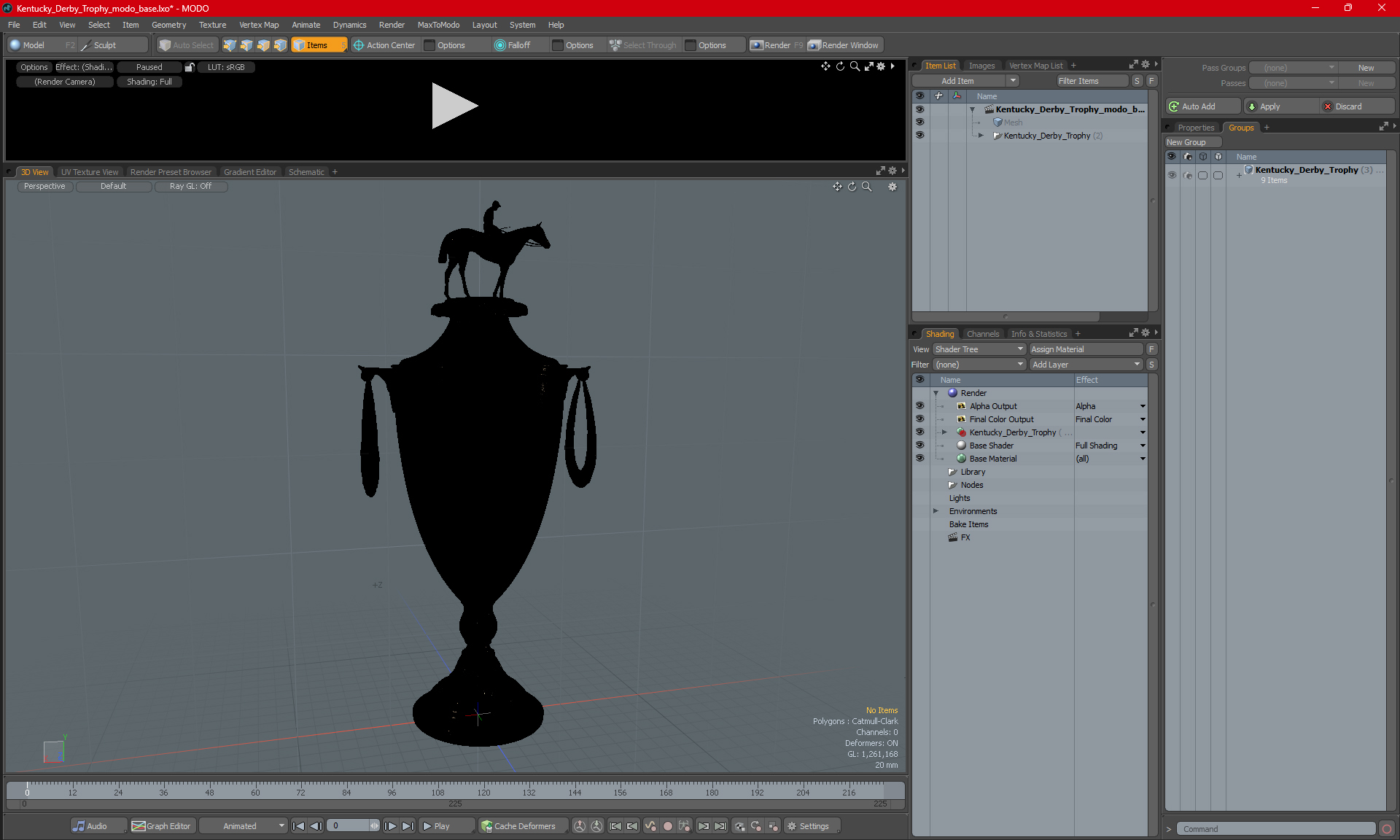Toggle visibility of Mesh item
1400x840 pixels.
pos(919,122)
